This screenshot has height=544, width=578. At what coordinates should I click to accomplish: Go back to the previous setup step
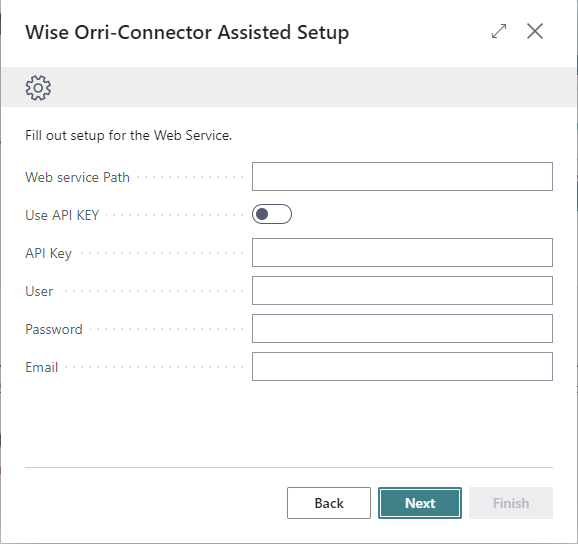click(x=329, y=503)
